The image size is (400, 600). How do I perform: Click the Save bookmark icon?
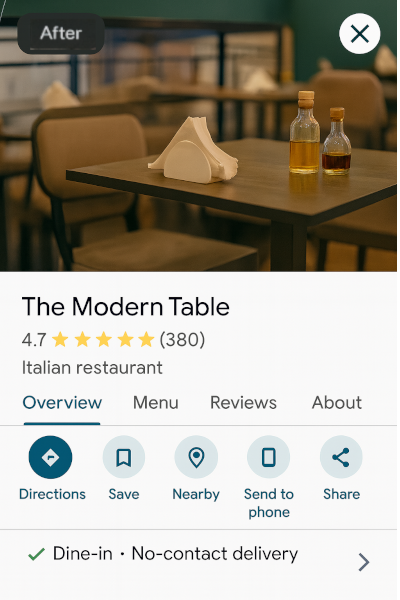124,457
